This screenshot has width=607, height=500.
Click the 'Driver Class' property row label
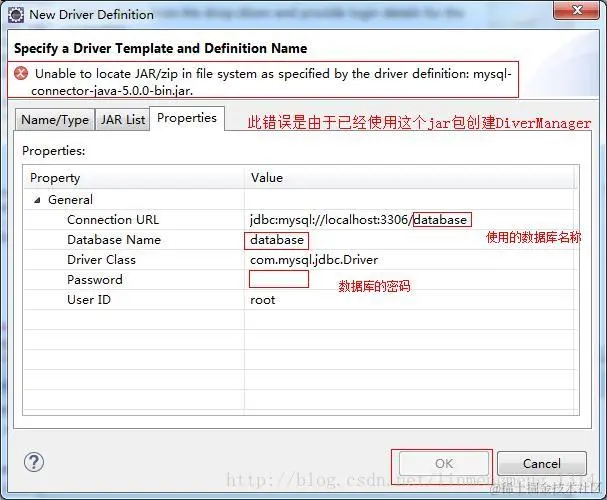pos(101,260)
